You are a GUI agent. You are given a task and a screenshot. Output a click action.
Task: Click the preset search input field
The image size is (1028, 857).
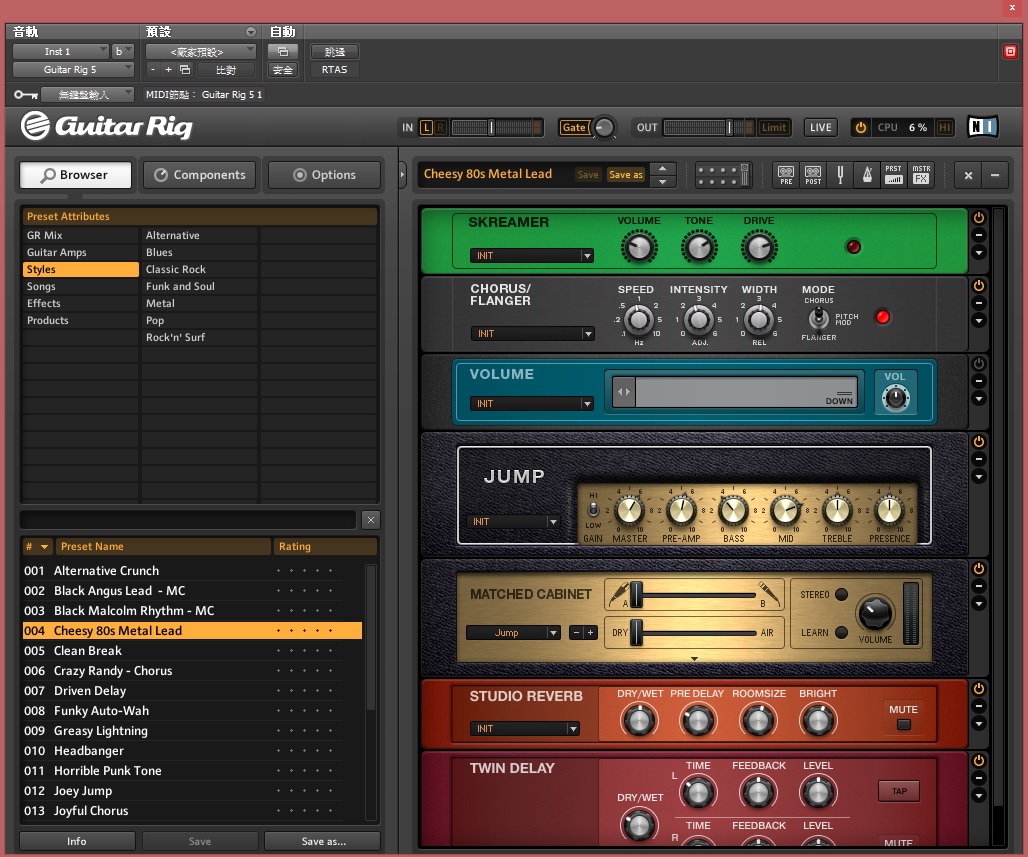pos(188,520)
